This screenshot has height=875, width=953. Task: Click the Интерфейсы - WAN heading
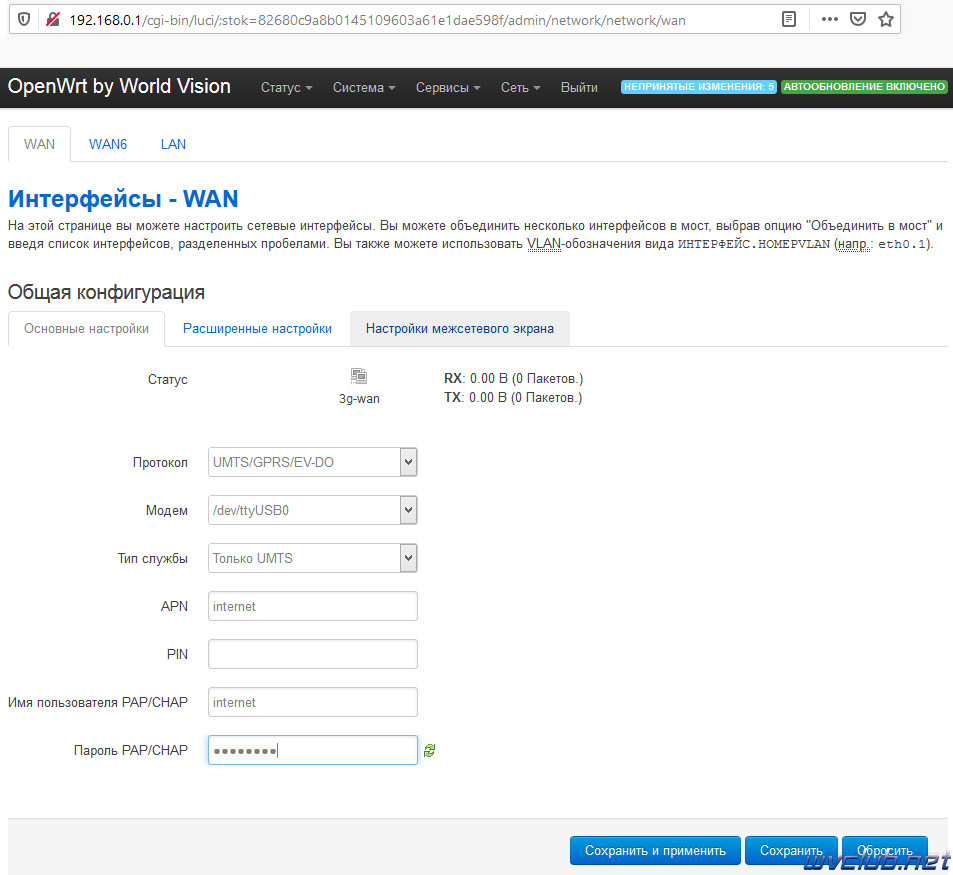click(123, 199)
